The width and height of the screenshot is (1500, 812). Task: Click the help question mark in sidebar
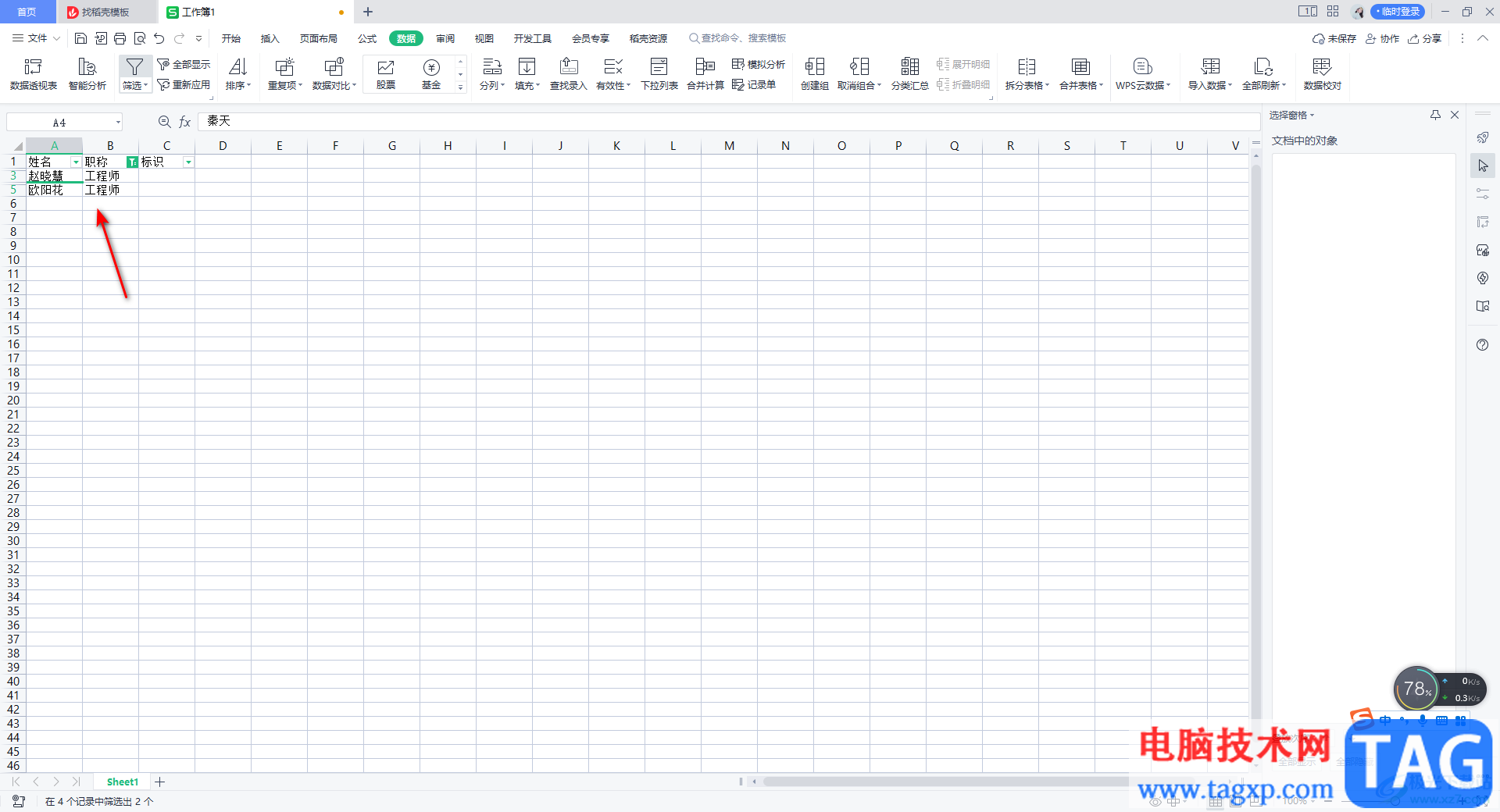point(1483,344)
